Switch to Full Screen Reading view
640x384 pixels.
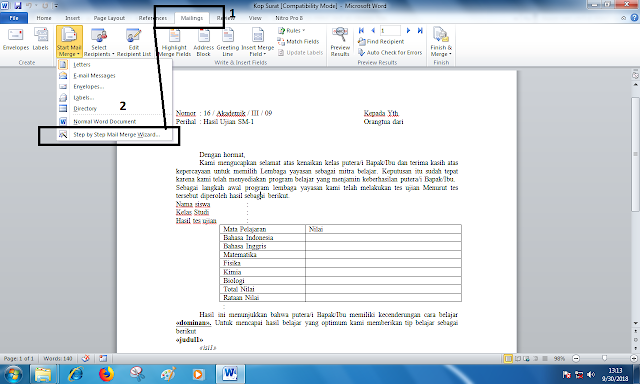[518, 358]
